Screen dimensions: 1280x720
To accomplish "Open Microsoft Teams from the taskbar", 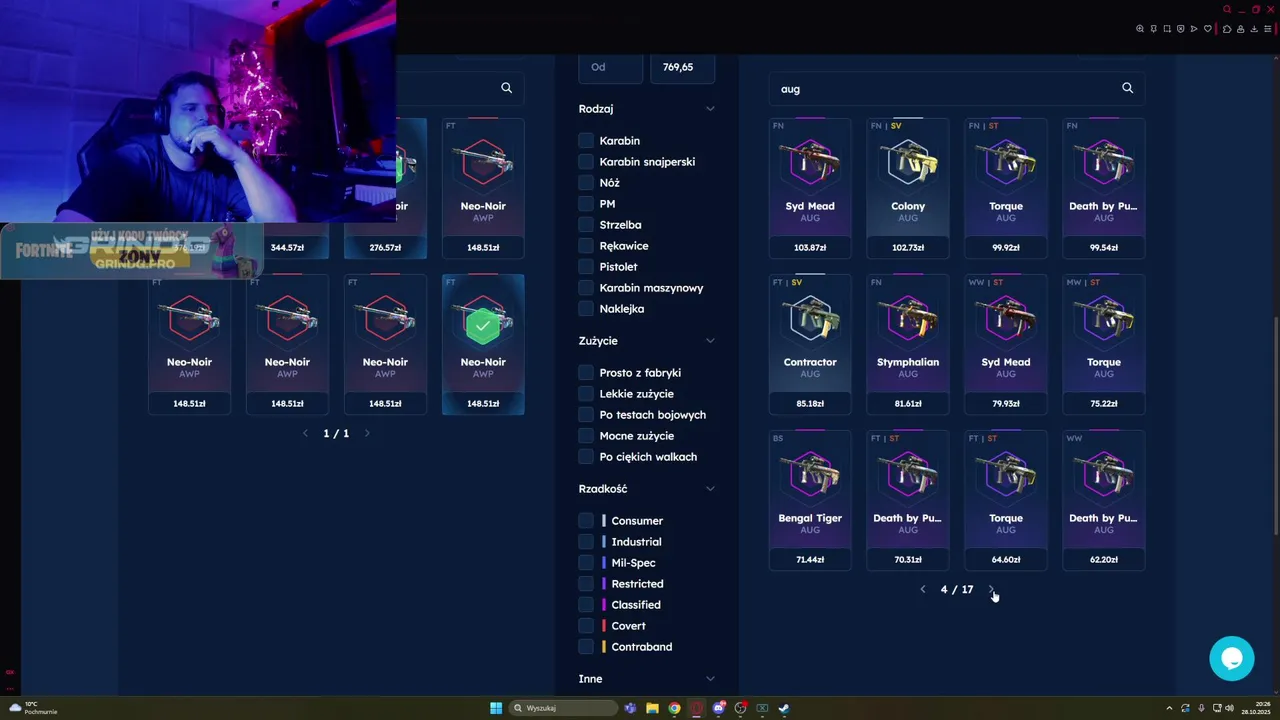I will [630, 708].
